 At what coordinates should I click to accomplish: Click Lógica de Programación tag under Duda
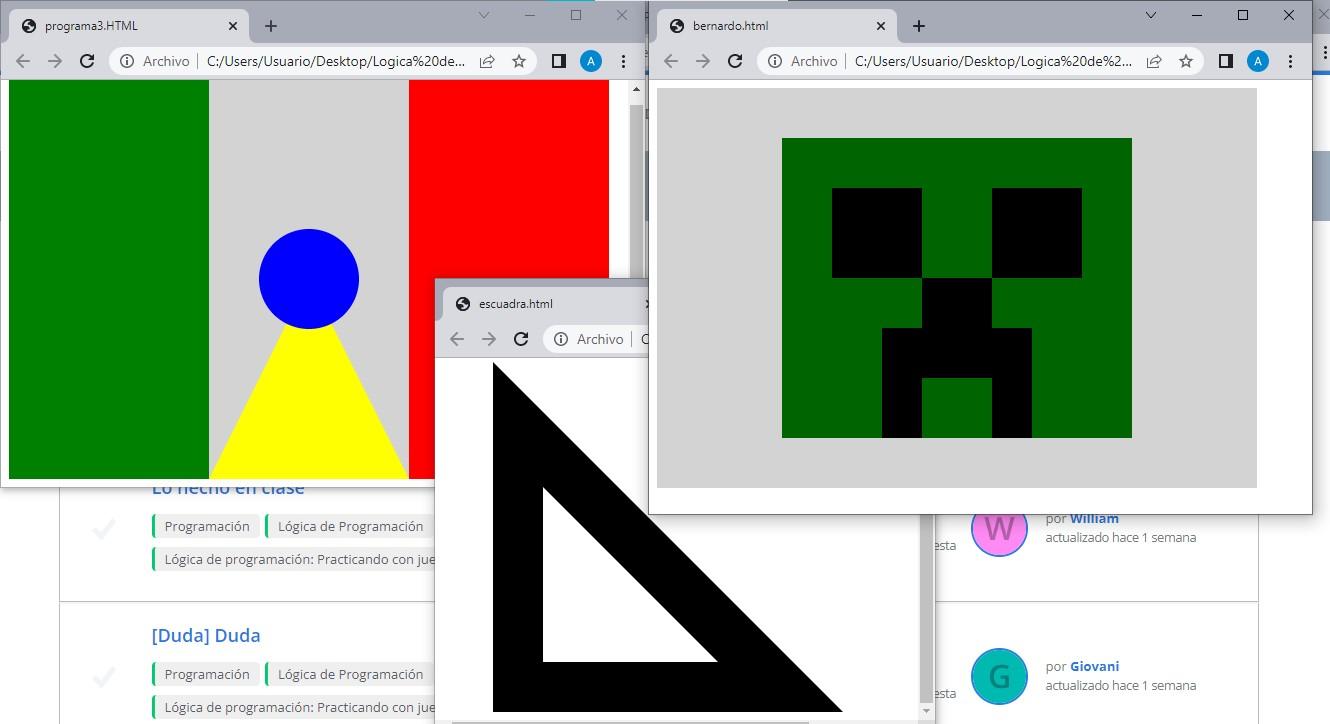[350, 674]
